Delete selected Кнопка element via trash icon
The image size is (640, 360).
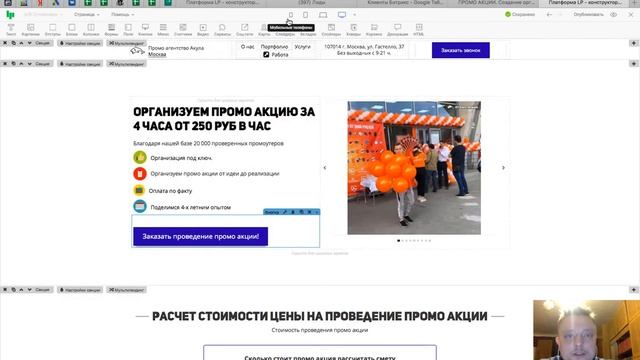(293, 212)
